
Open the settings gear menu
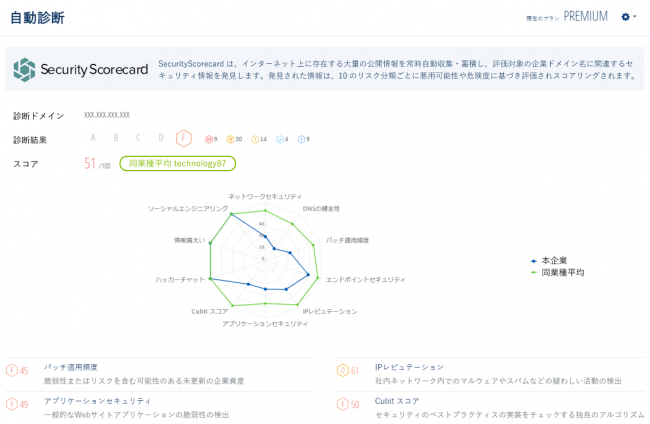pos(627,17)
